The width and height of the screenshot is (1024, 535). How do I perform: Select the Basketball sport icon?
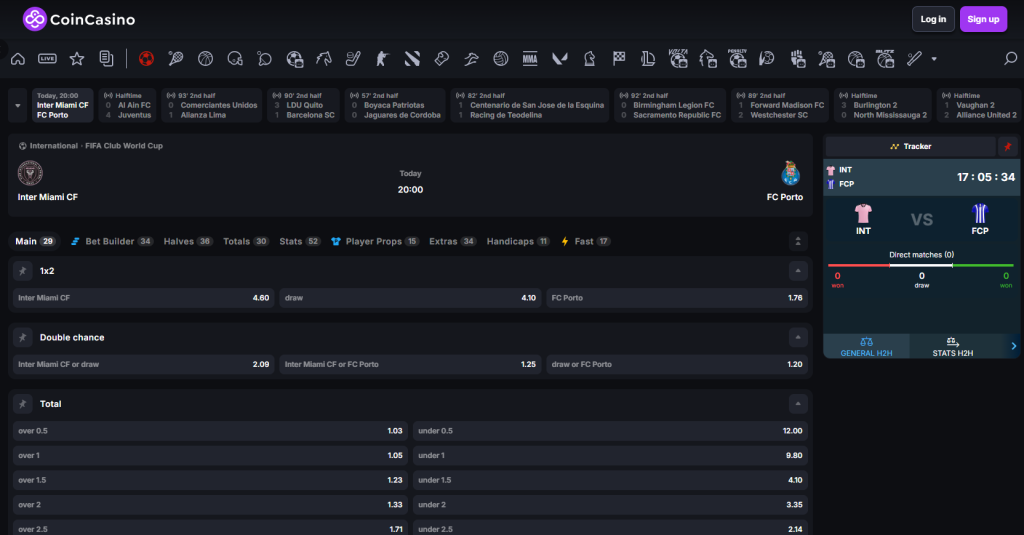coord(205,59)
